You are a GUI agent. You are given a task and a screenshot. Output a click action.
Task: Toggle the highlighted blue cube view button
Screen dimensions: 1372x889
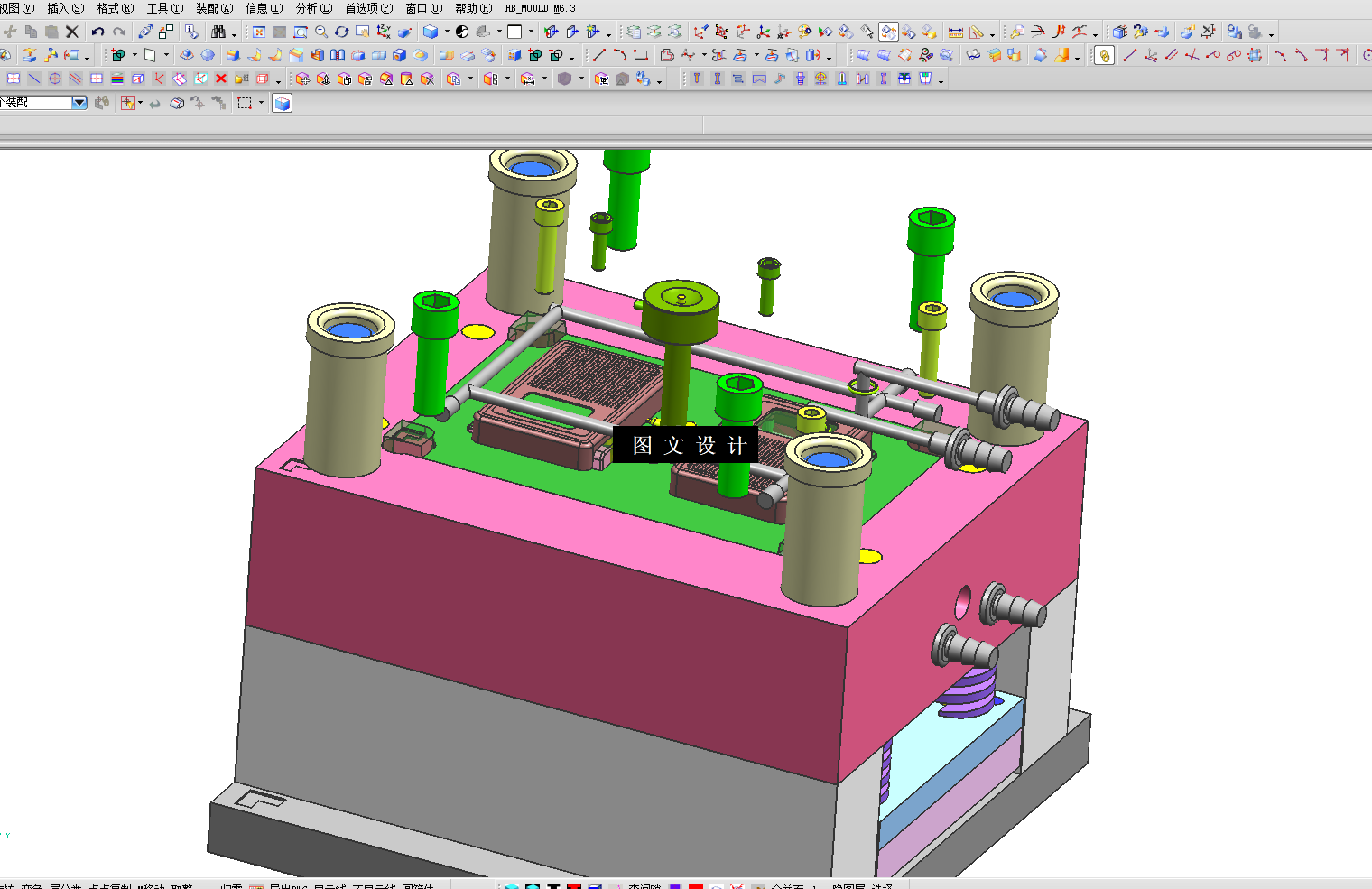click(282, 104)
